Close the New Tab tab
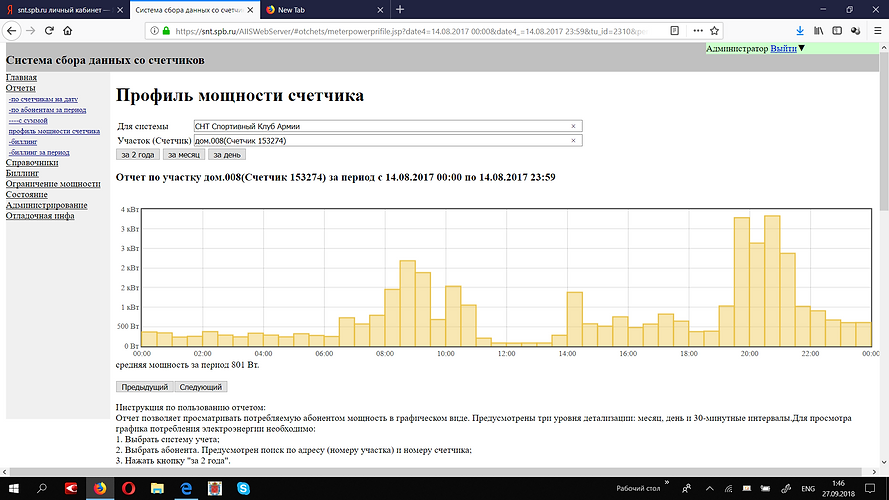Image resolution: width=889 pixels, height=500 pixels. point(380,10)
